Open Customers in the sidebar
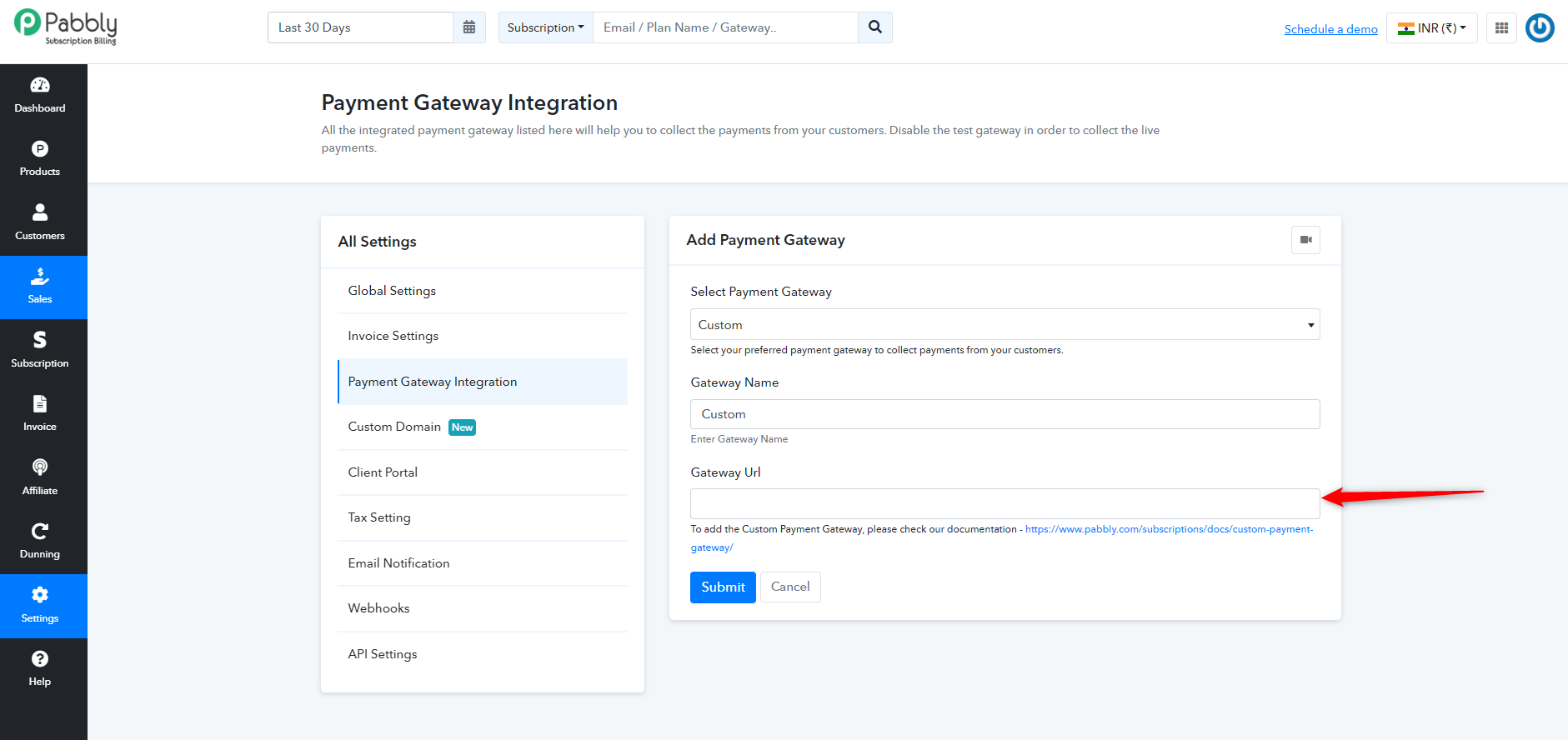This screenshot has width=1568, height=740. click(40, 223)
